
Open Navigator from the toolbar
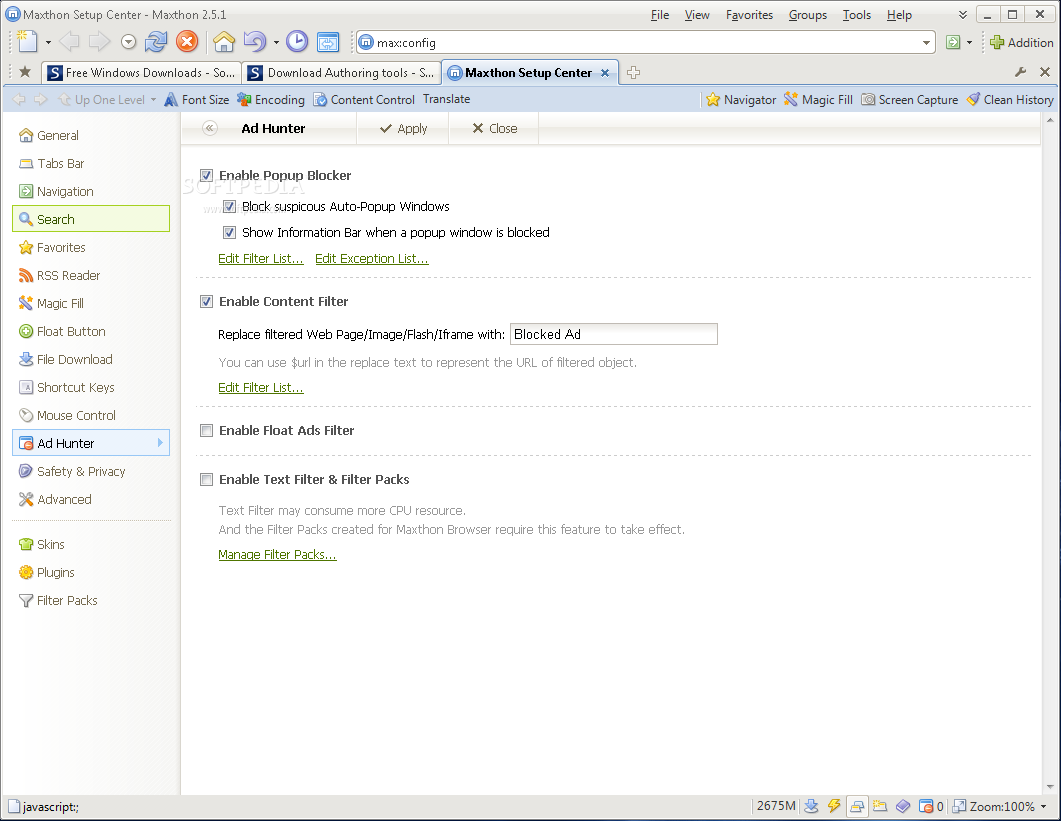[x=741, y=99]
